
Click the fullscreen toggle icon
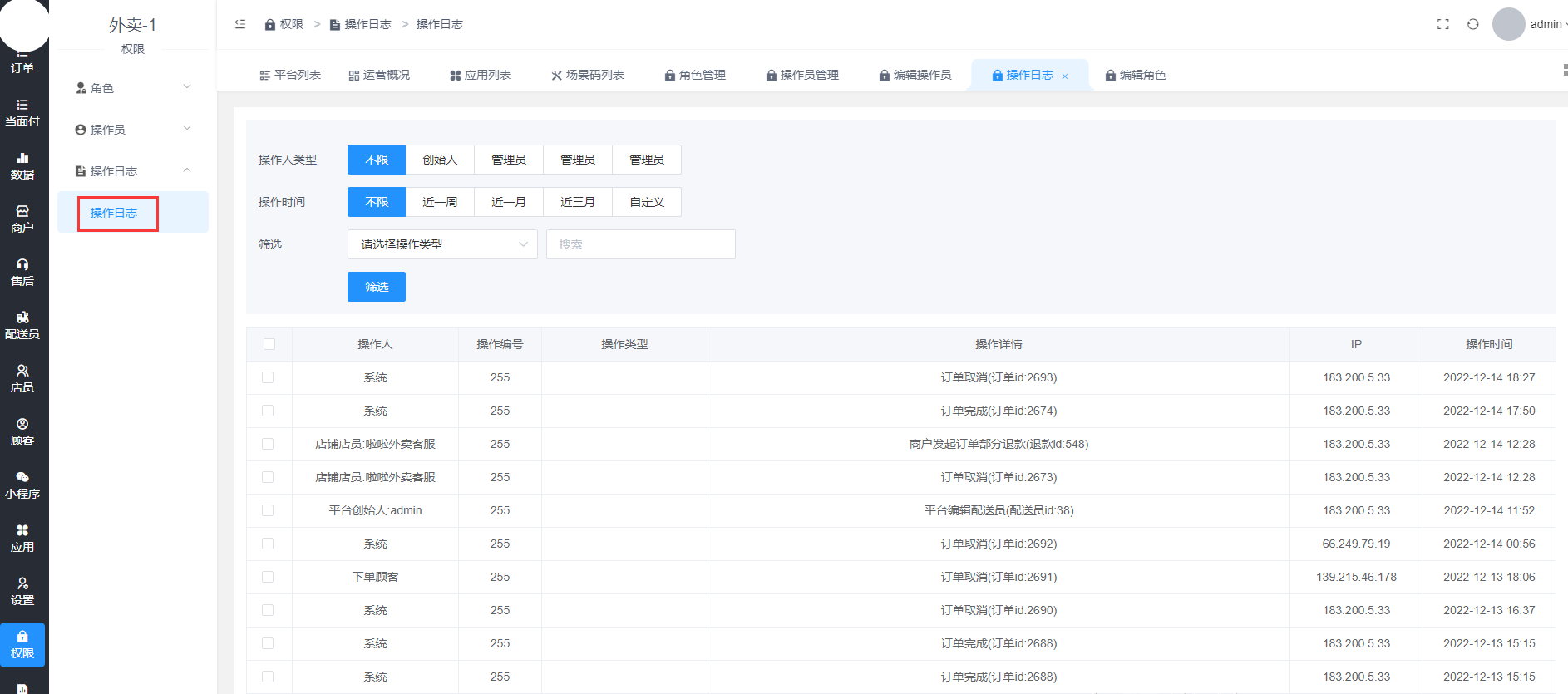coord(1442,24)
